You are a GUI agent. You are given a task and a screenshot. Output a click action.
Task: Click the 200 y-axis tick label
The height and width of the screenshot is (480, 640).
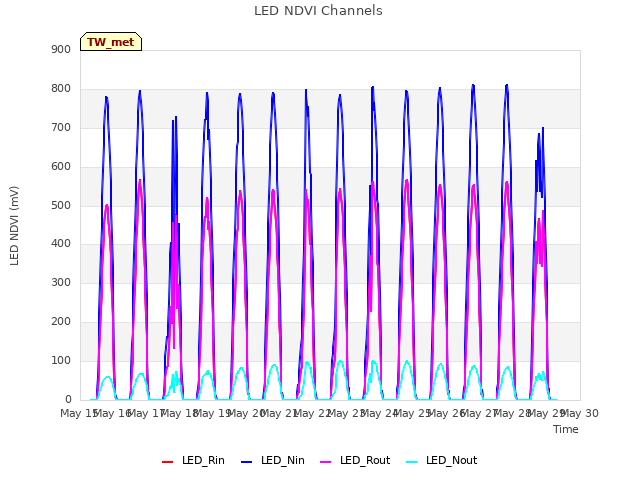coord(61,322)
